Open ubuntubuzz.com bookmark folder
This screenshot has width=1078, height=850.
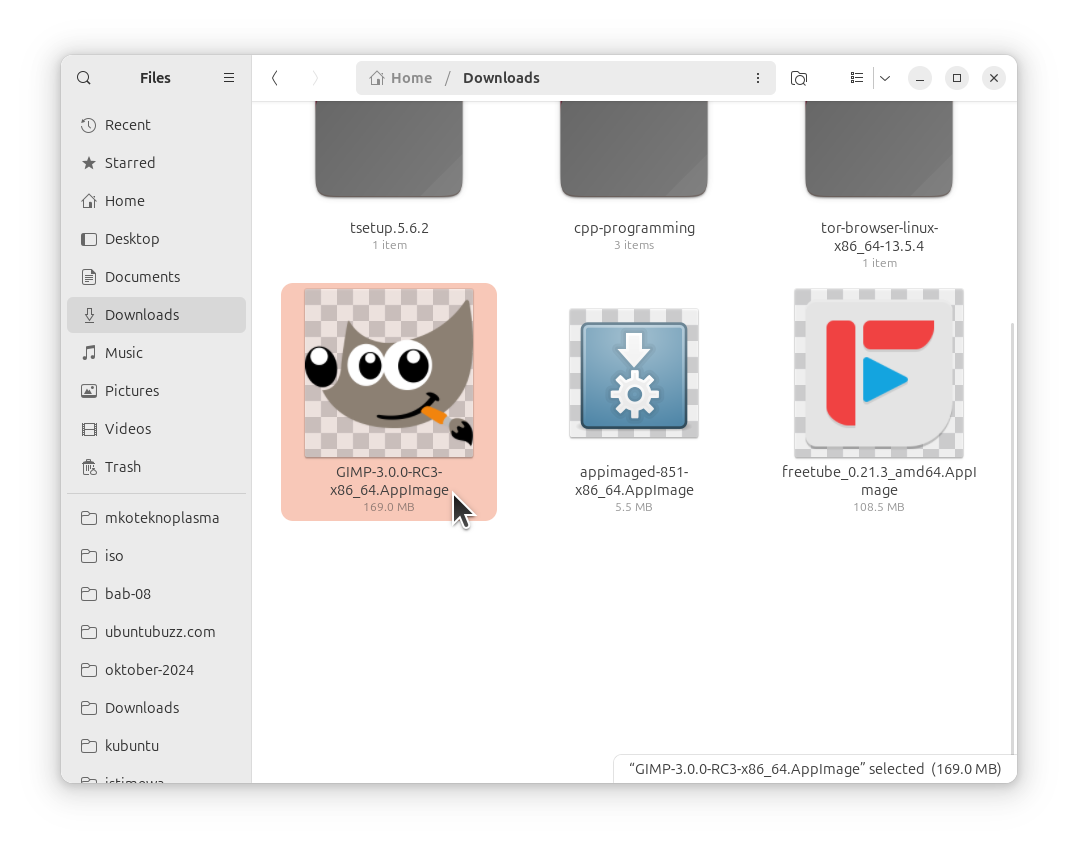click(156, 632)
